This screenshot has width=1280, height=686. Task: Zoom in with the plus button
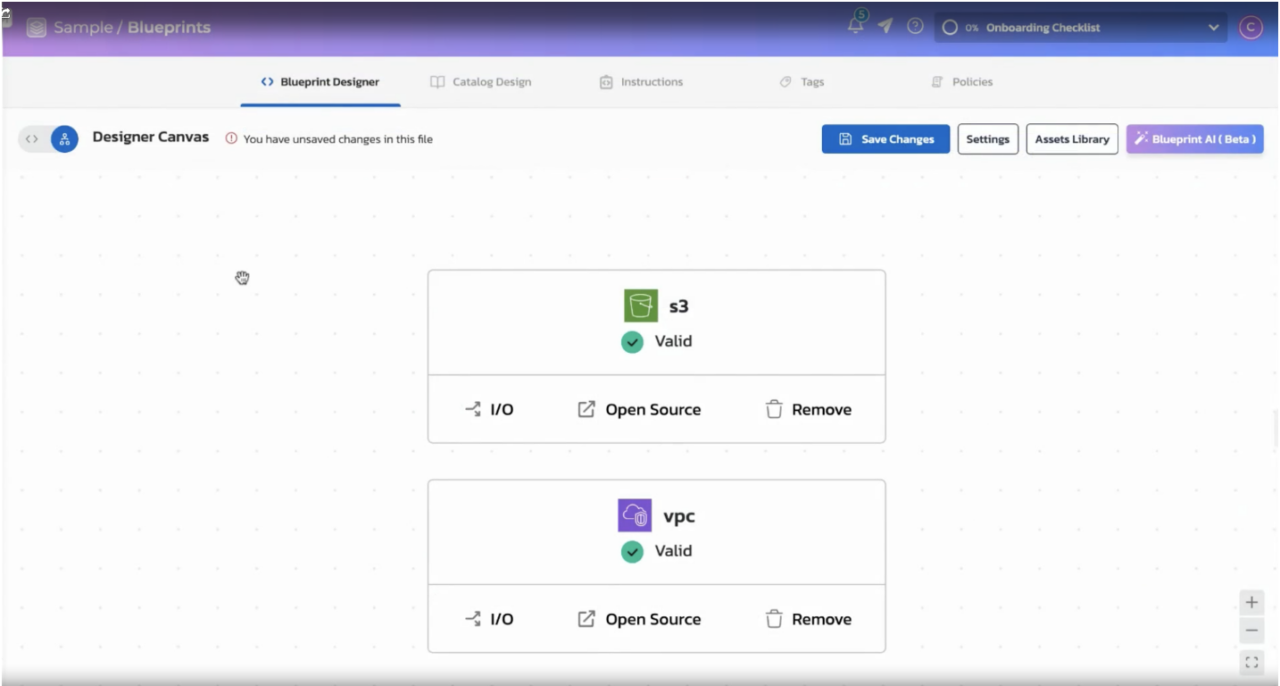click(x=1251, y=602)
